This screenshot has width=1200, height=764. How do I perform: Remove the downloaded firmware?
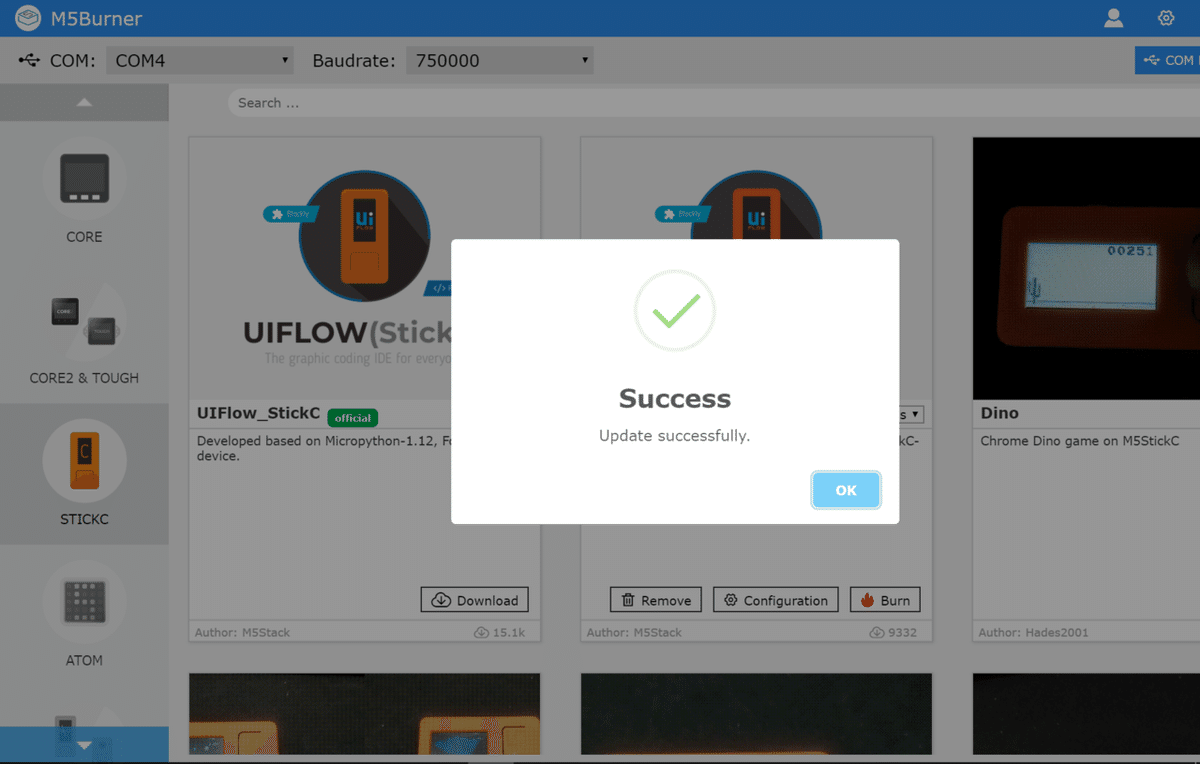coord(656,600)
